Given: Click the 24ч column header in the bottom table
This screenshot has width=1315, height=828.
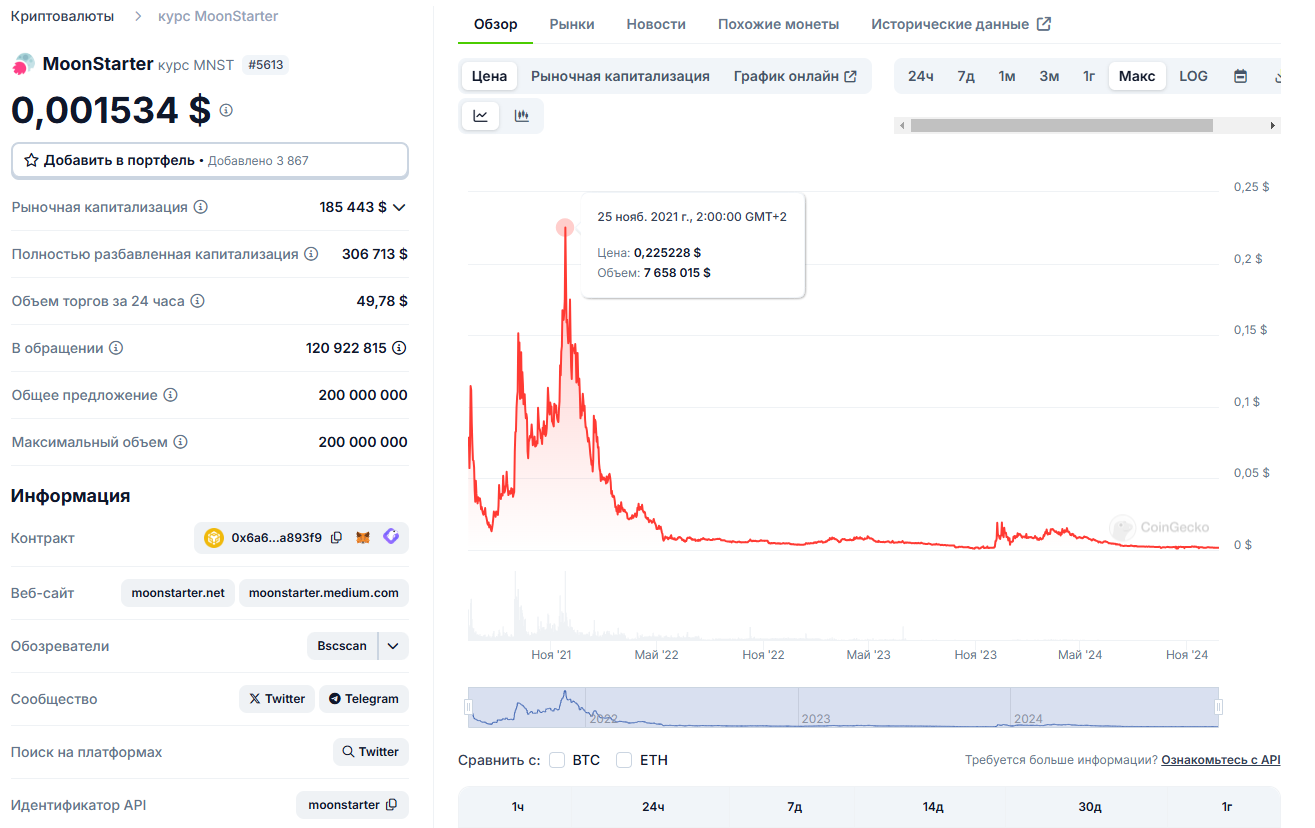Looking at the screenshot, I should coord(653,807).
